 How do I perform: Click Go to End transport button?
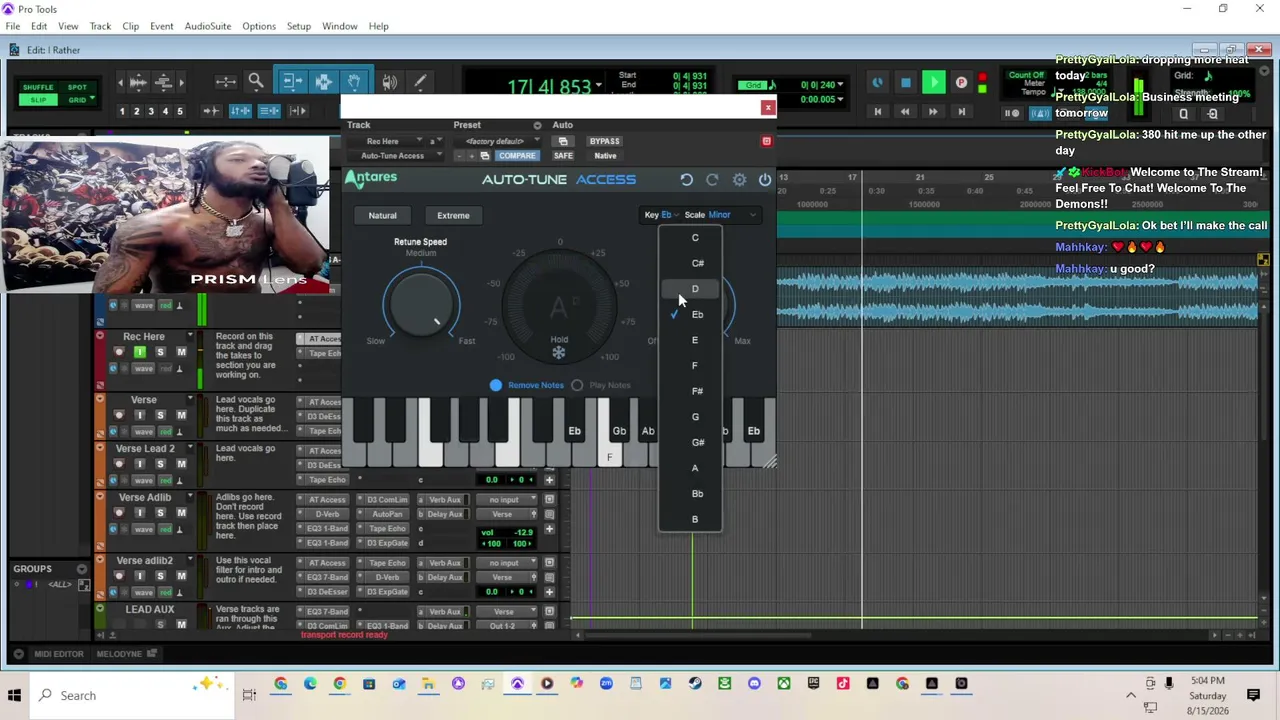(961, 112)
